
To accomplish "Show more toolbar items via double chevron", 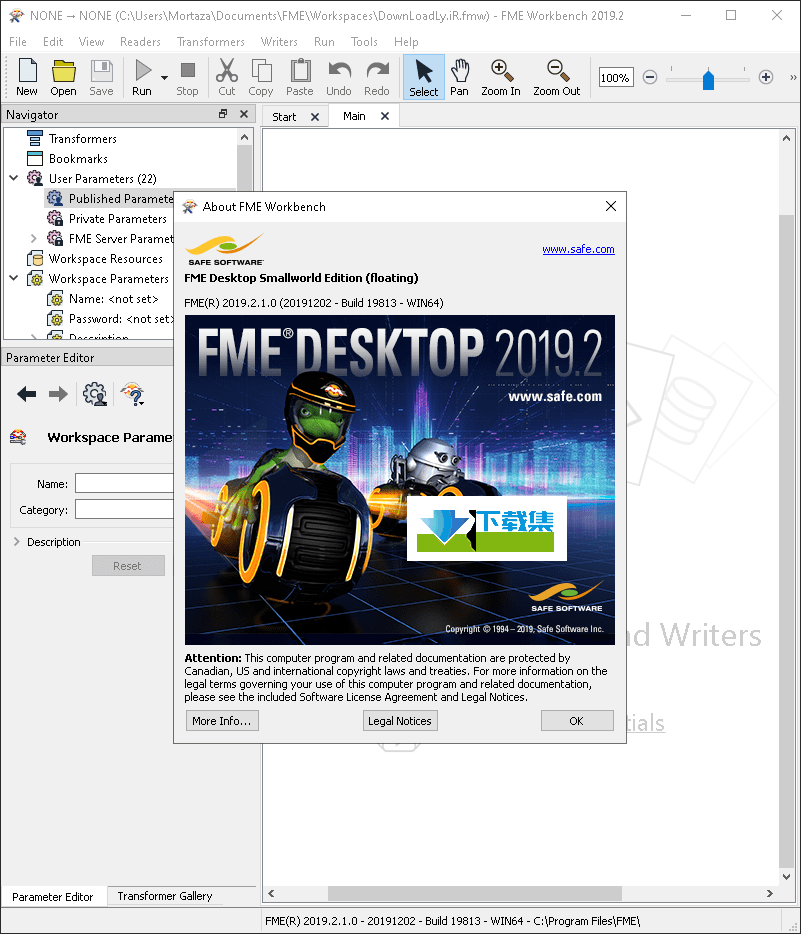I will click(x=793, y=77).
